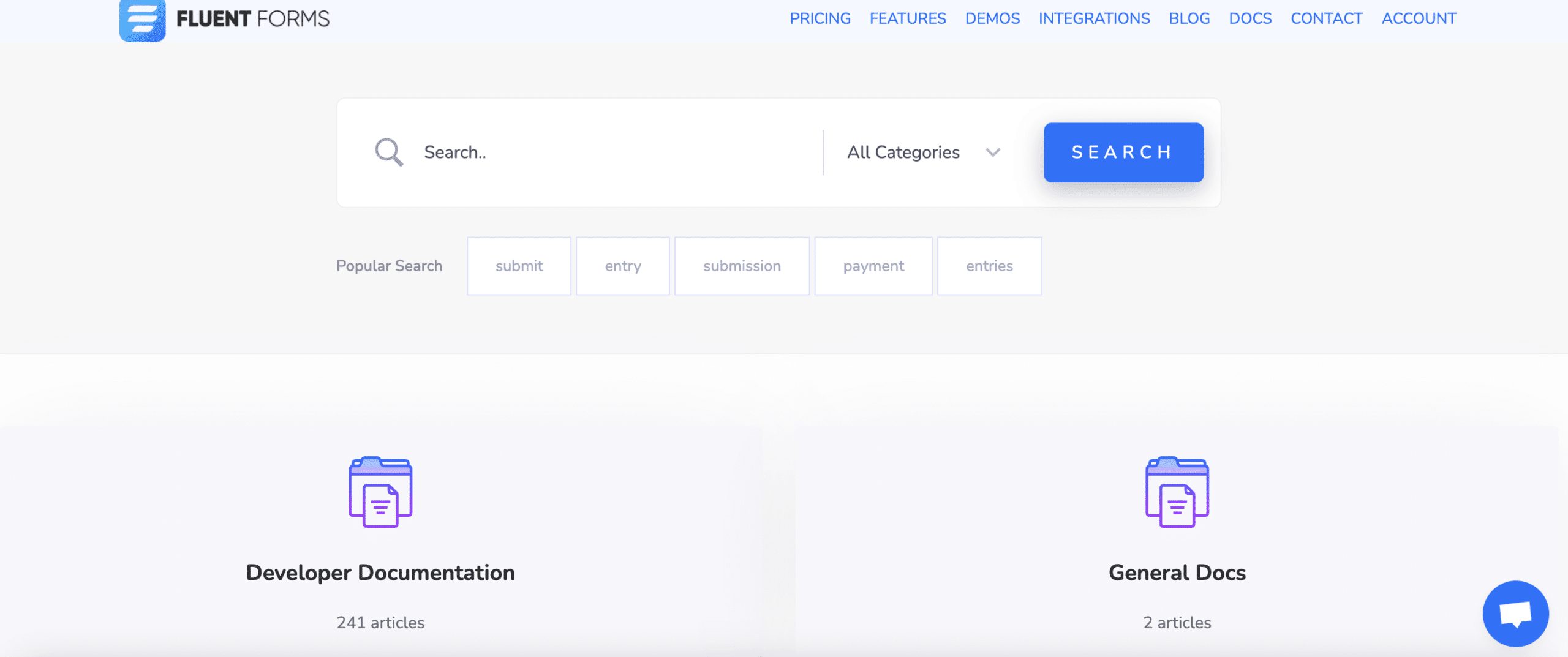
Task: Open the ACCOUNT page
Action: (x=1419, y=18)
